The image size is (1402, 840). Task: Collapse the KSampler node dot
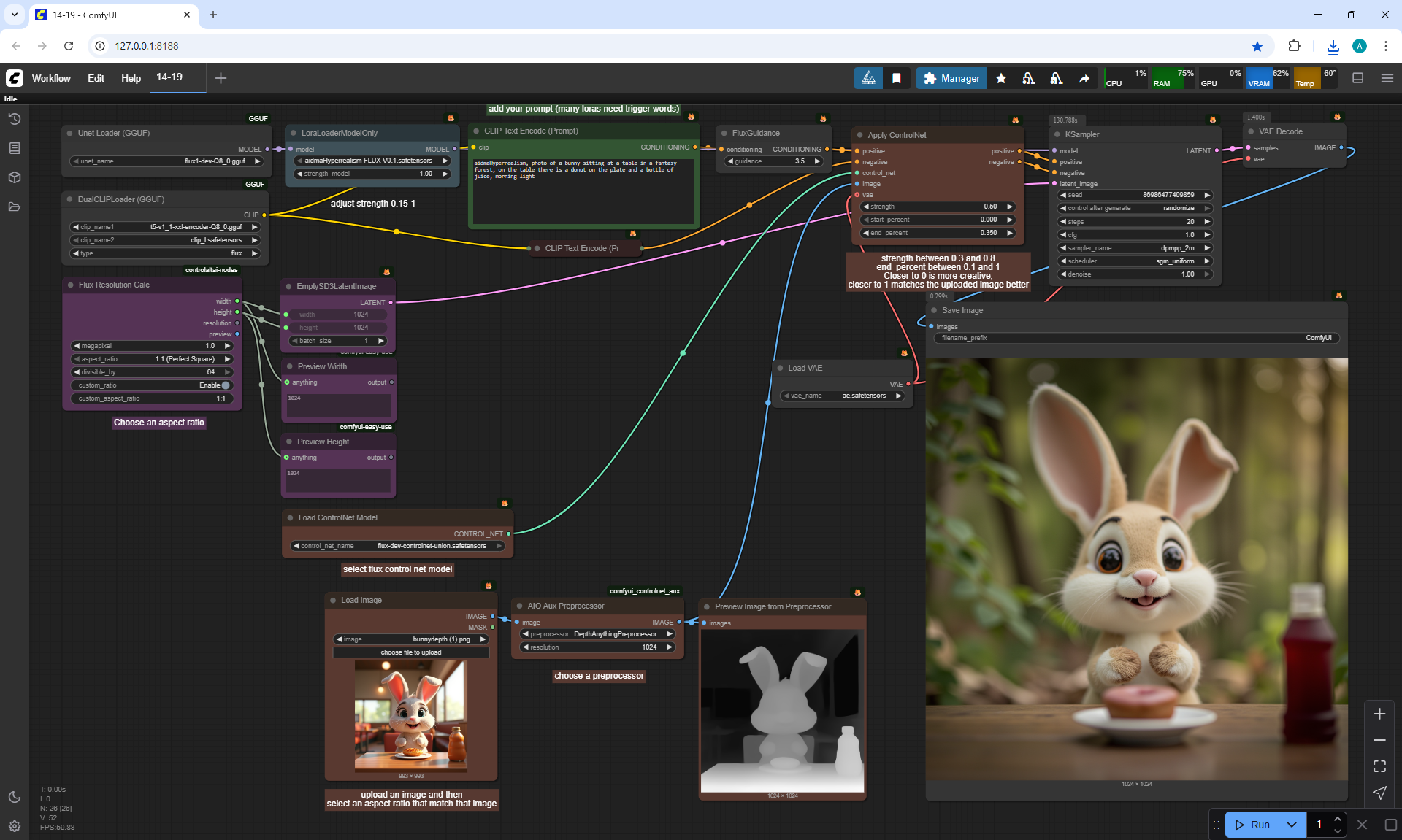pyautogui.click(x=1057, y=134)
